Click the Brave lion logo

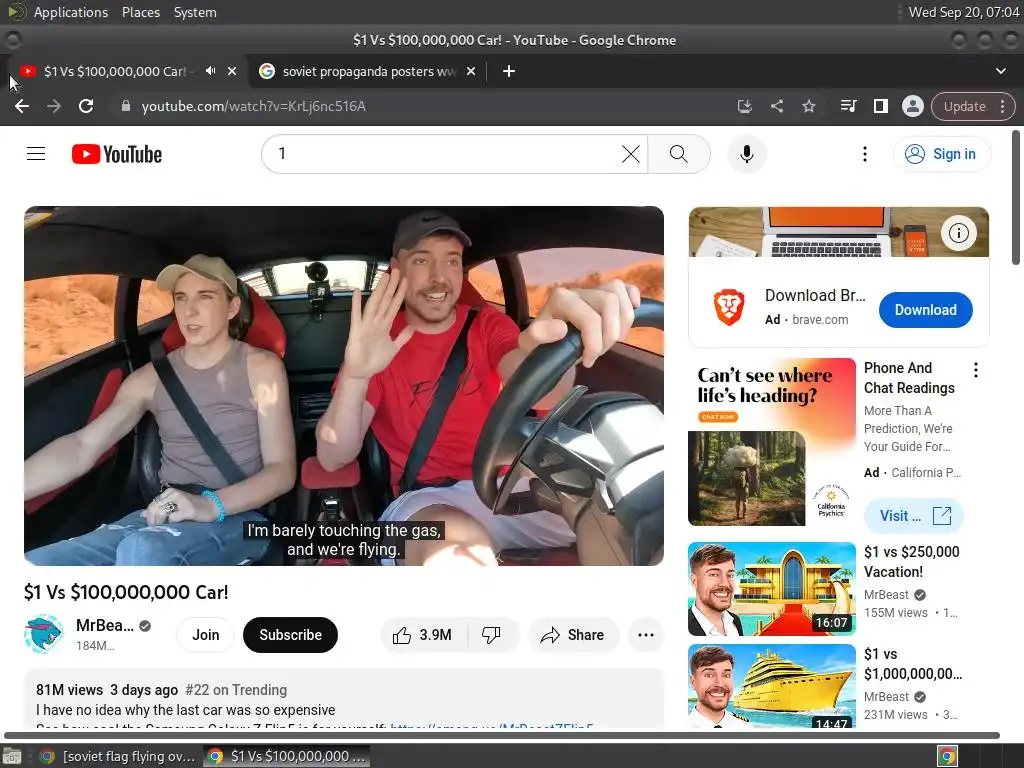729,308
